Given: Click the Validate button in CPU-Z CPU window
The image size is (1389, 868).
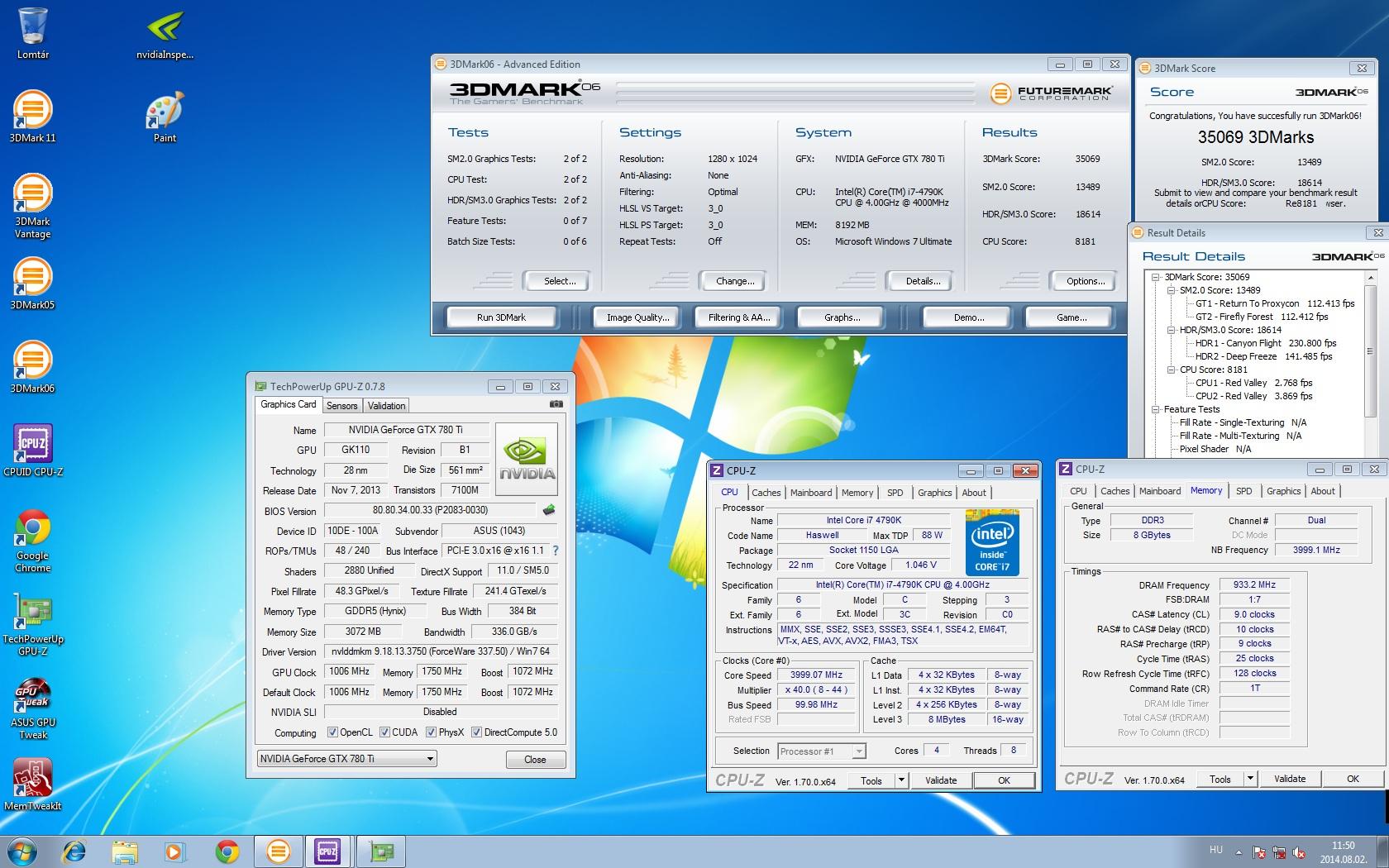Looking at the screenshot, I should click(941, 780).
